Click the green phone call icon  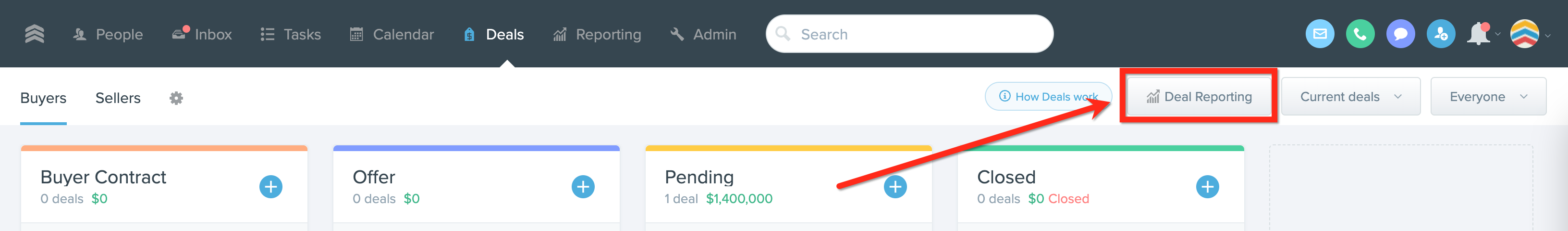pyautogui.click(x=1360, y=34)
